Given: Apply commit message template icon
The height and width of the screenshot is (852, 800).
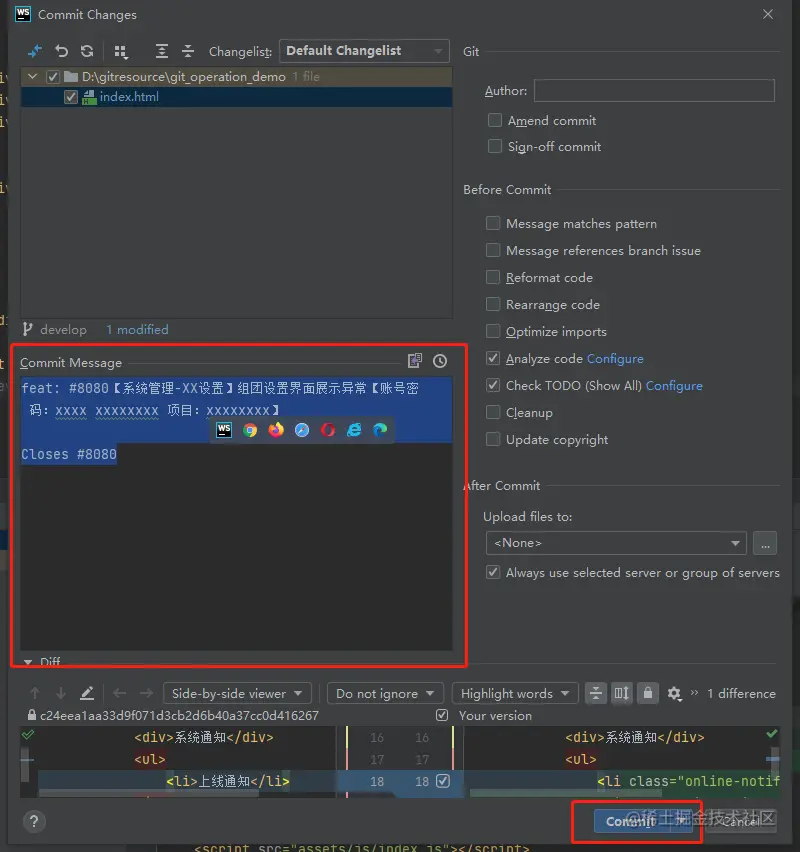Looking at the screenshot, I should (415, 360).
